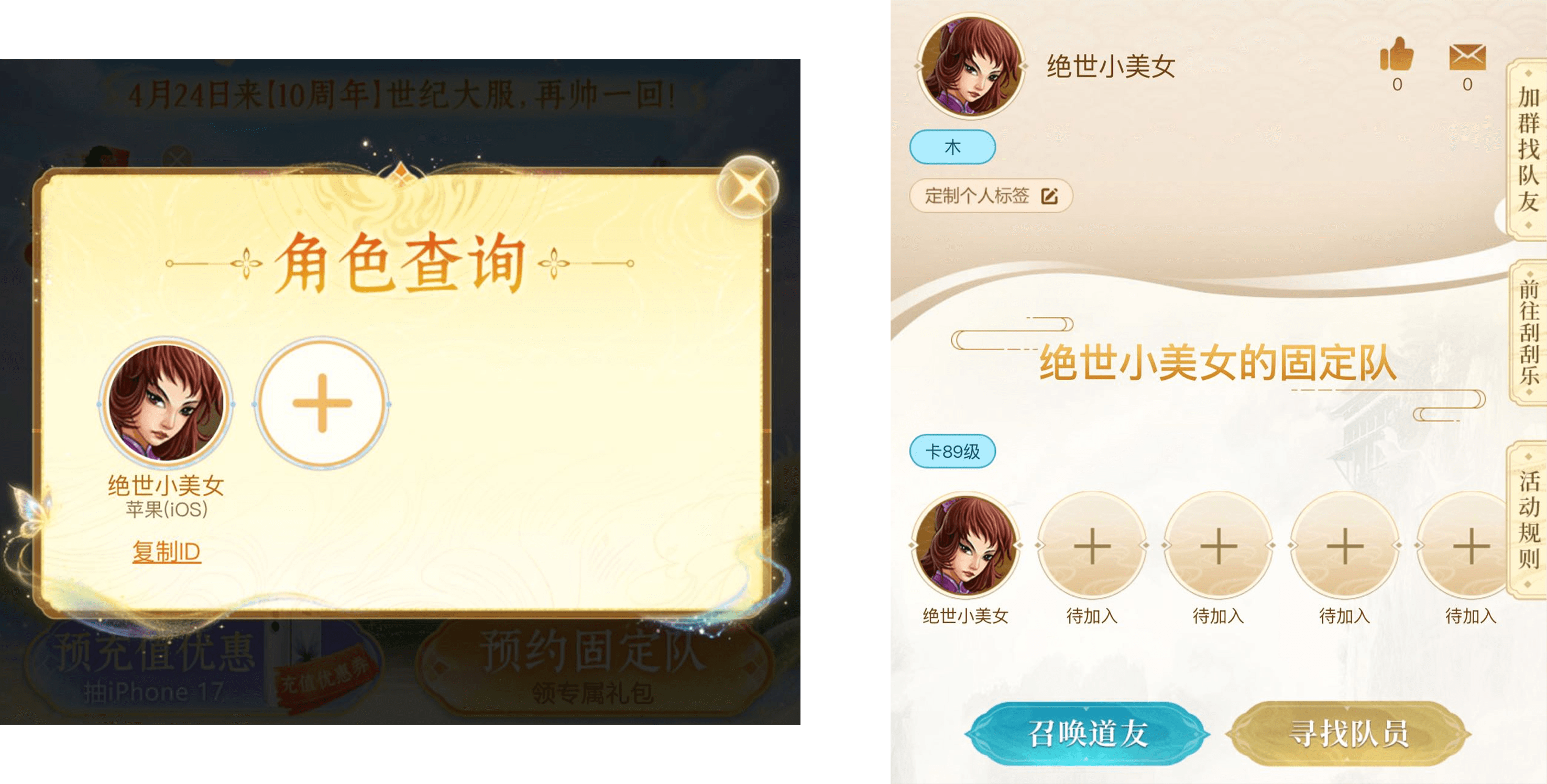Add a member in the third 待加入 slot
Screen dimensions: 1547x784
click(1345, 546)
